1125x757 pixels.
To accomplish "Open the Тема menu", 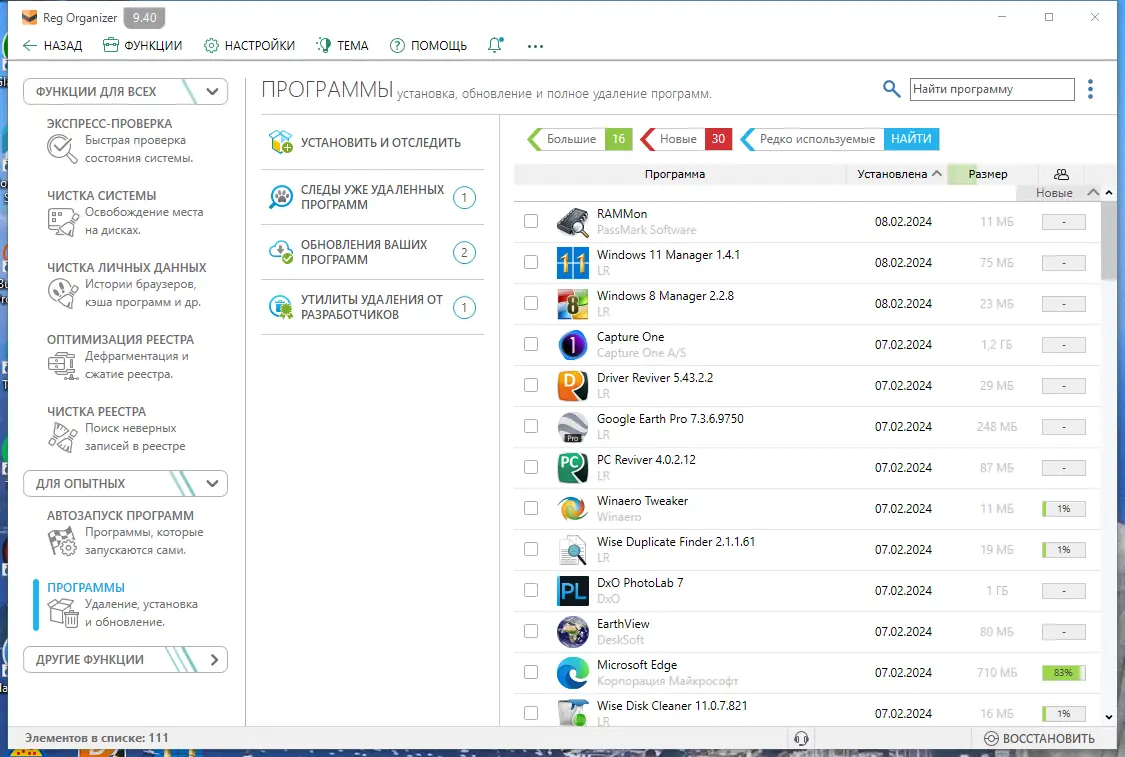I will pos(342,45).
